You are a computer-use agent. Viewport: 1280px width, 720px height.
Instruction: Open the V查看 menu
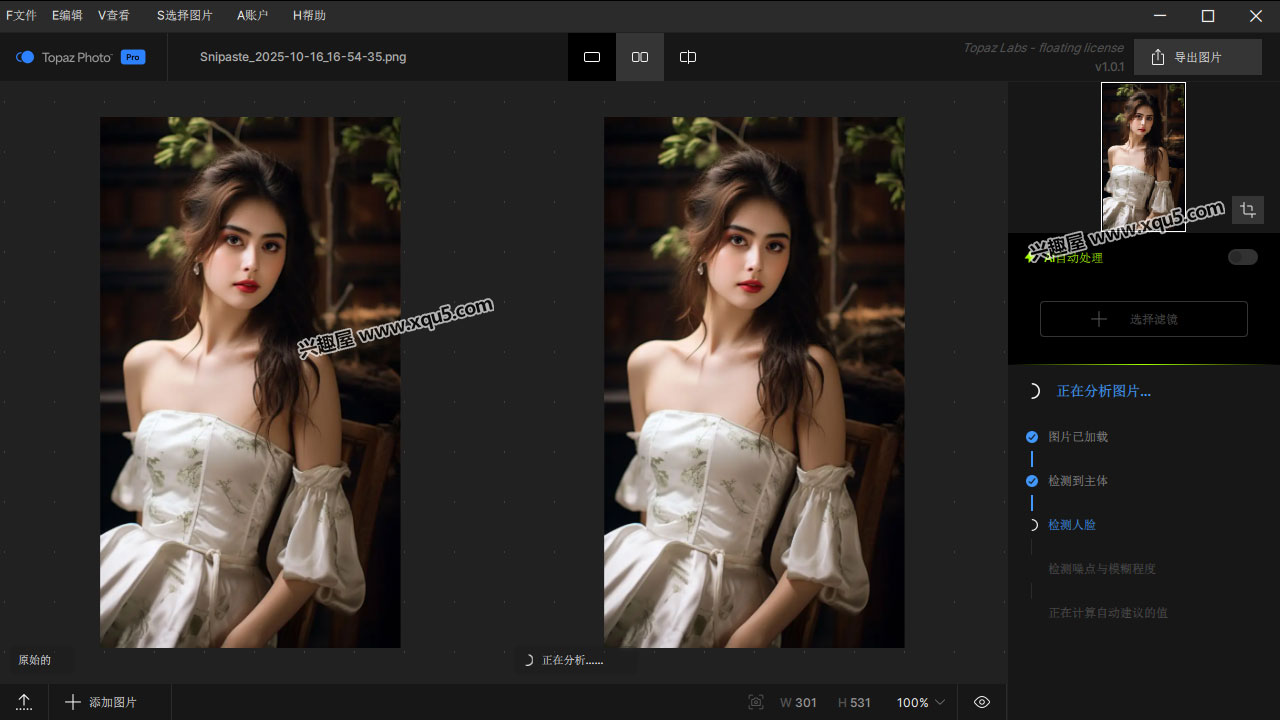tap(114, 15)
